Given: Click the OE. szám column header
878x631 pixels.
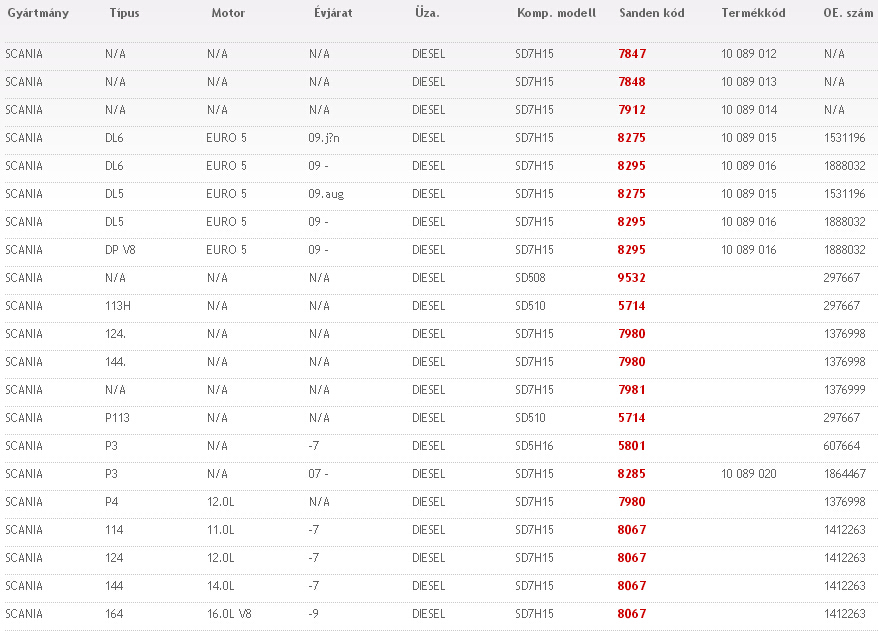Looking at the screenshot, I should pyautogui.click(x=844, y=14).
